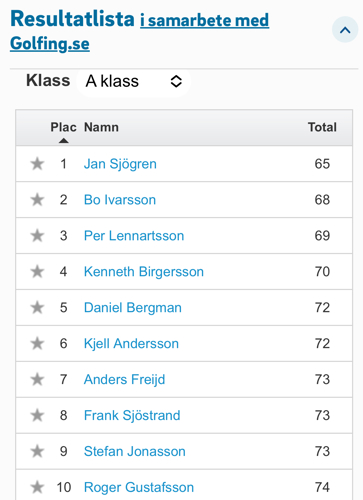View Kenneth Birgersson's result details
Image resolution: width=363 pixels, height=500 pixels.
(144, 272)
